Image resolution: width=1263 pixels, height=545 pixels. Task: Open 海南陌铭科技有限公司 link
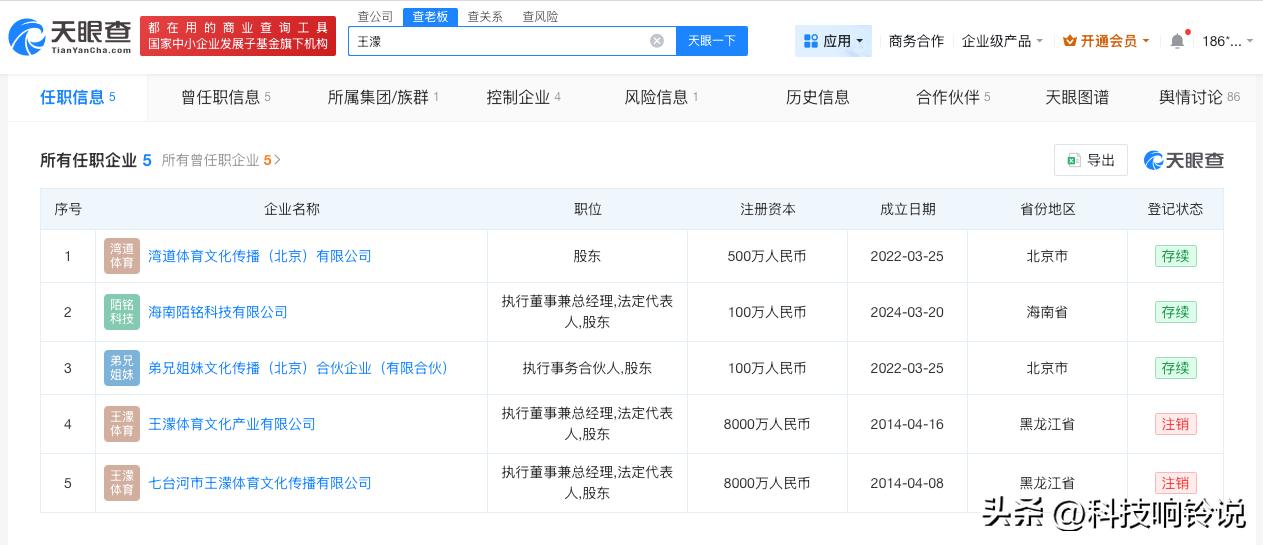218,312
